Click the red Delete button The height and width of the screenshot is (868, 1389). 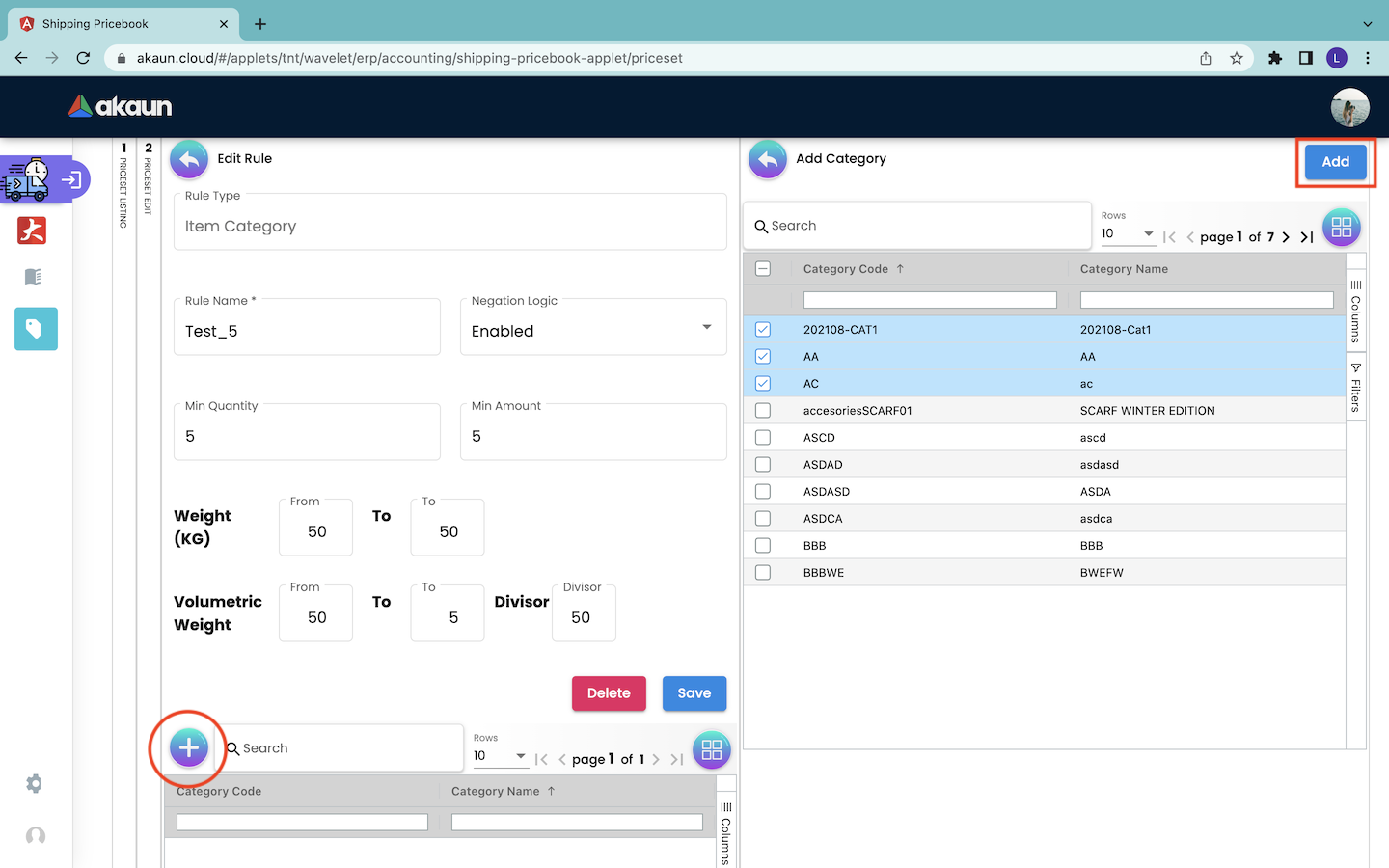pyautogui.click(x=609, y=693)
